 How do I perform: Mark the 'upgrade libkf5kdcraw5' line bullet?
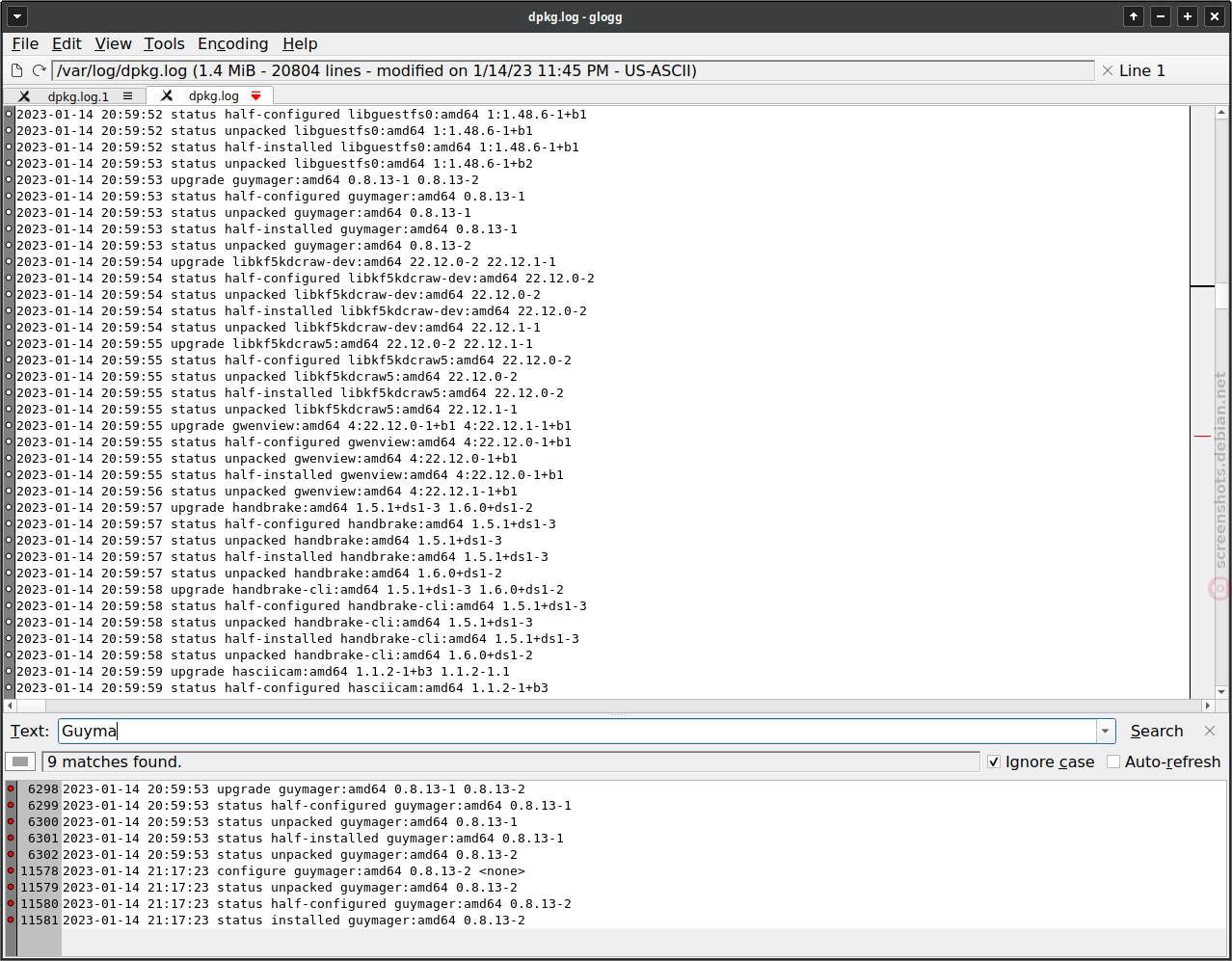tap(10, 343)
